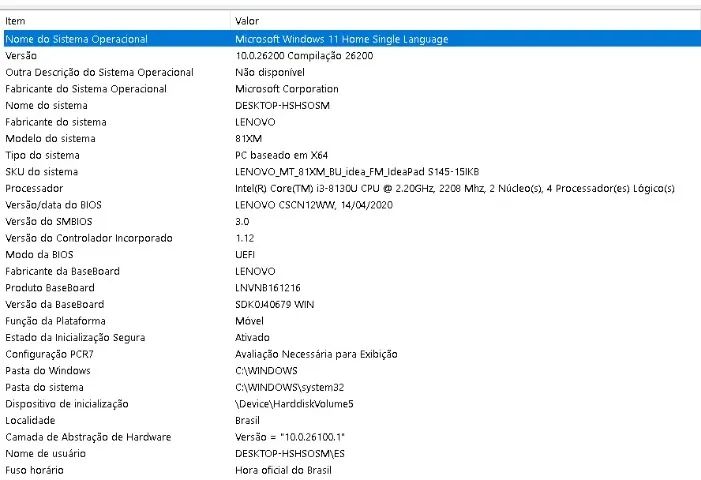Click the 'Móvel' value
Screen dimensions: 701x480
point(249,321)
